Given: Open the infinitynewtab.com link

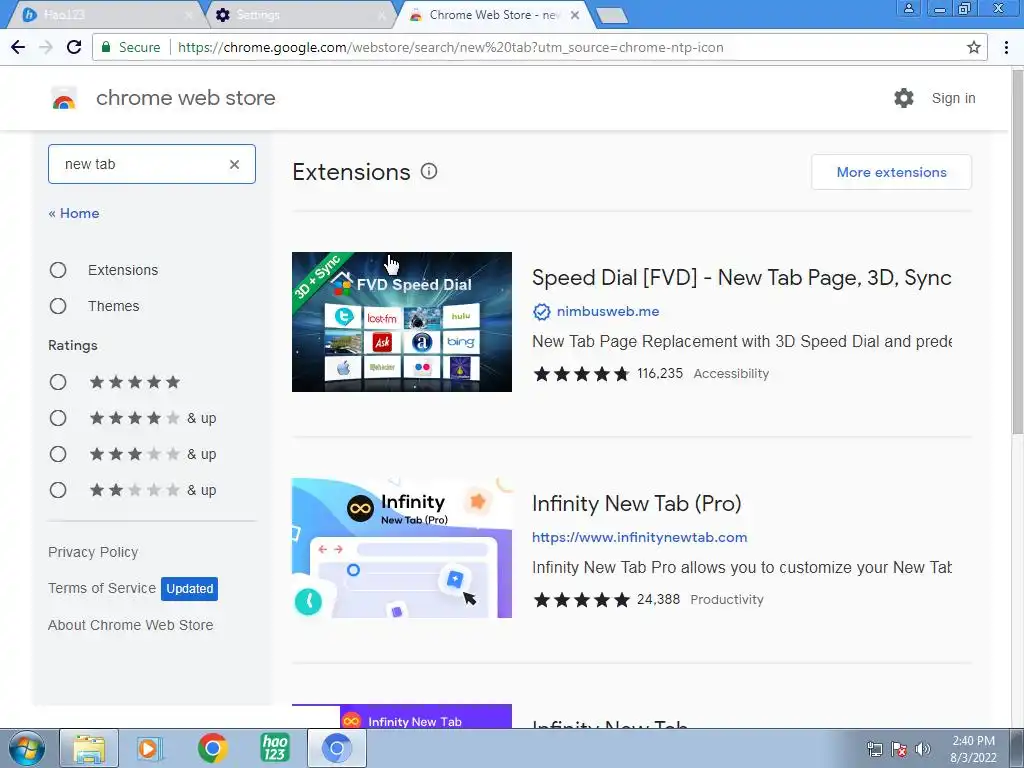Looking at the screenshot, I should pos(639,537).
